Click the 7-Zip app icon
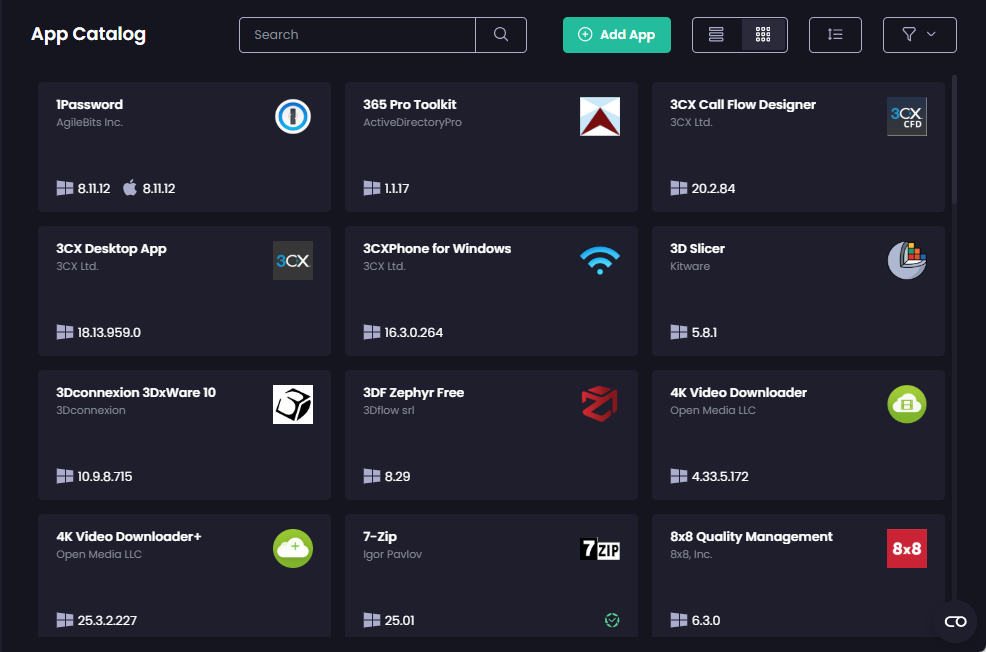986x652 pixels. [599, 548]
